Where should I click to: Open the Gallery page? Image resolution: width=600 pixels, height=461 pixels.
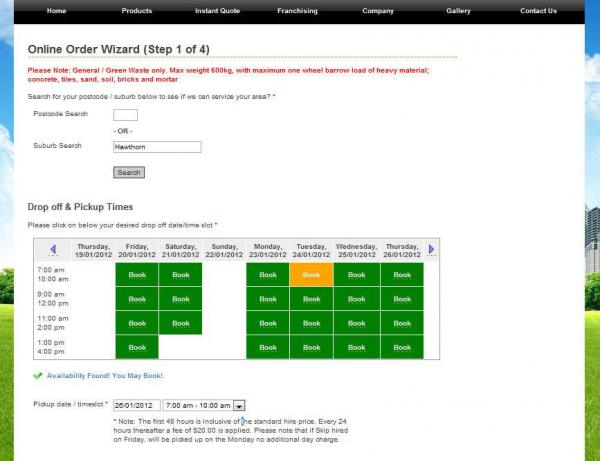pyautogui.click(x=458, y=11)
